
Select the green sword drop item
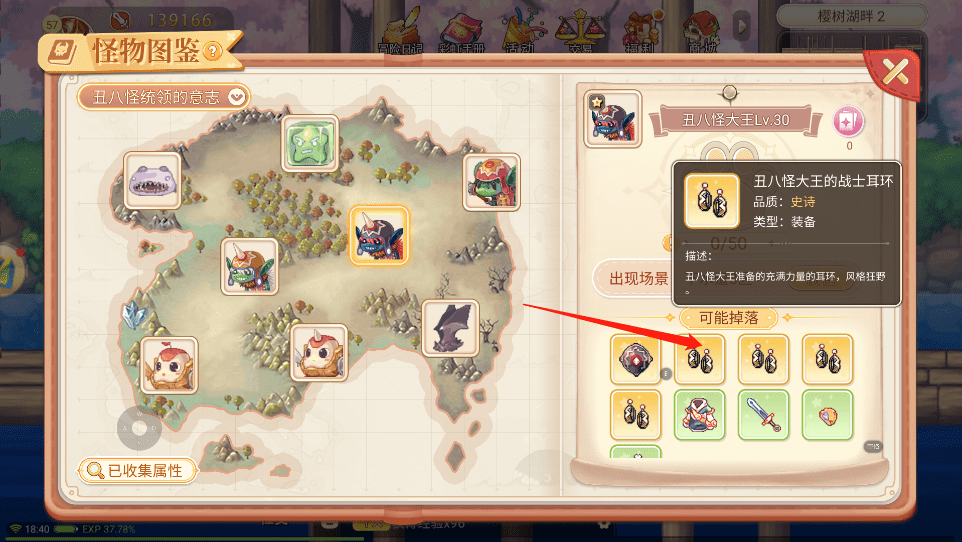(763, 415)
